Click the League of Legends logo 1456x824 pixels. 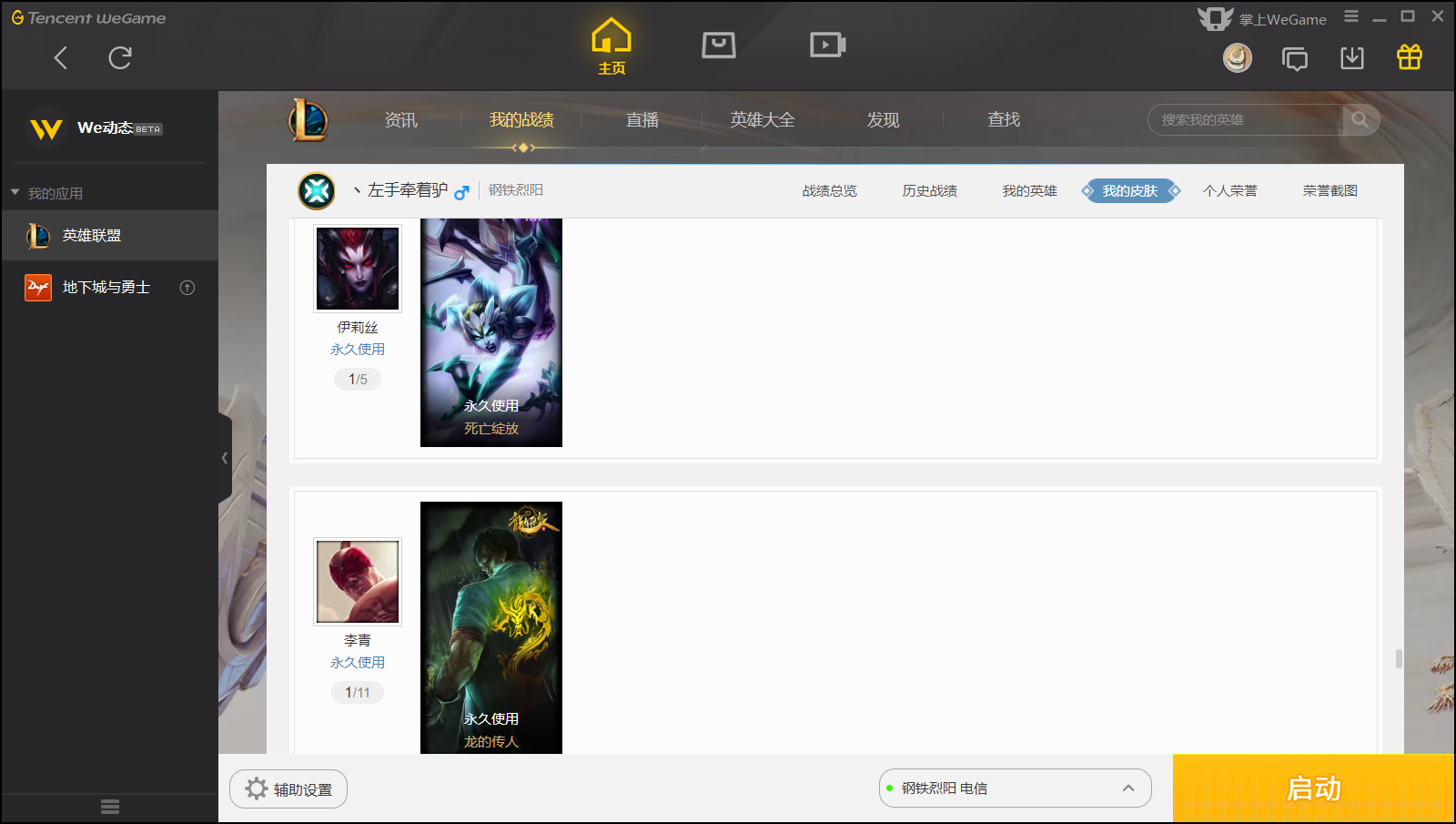(x=308, y=120)
